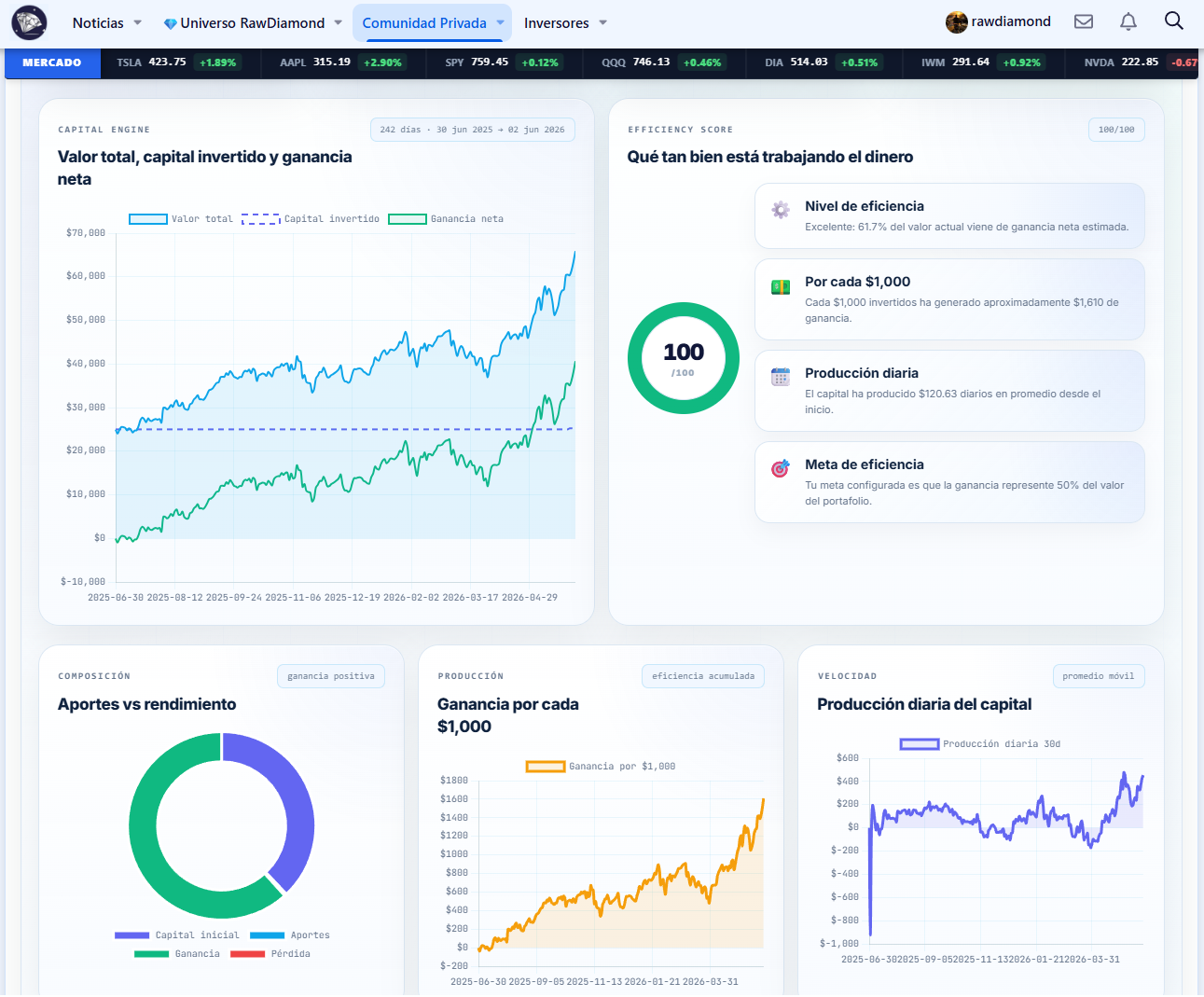Image resolution: width=1204 pixels, height=997 pixels.
Task: Open the rawdiamond user profile link
Action: pyautogui.click(x=998, y=21)
